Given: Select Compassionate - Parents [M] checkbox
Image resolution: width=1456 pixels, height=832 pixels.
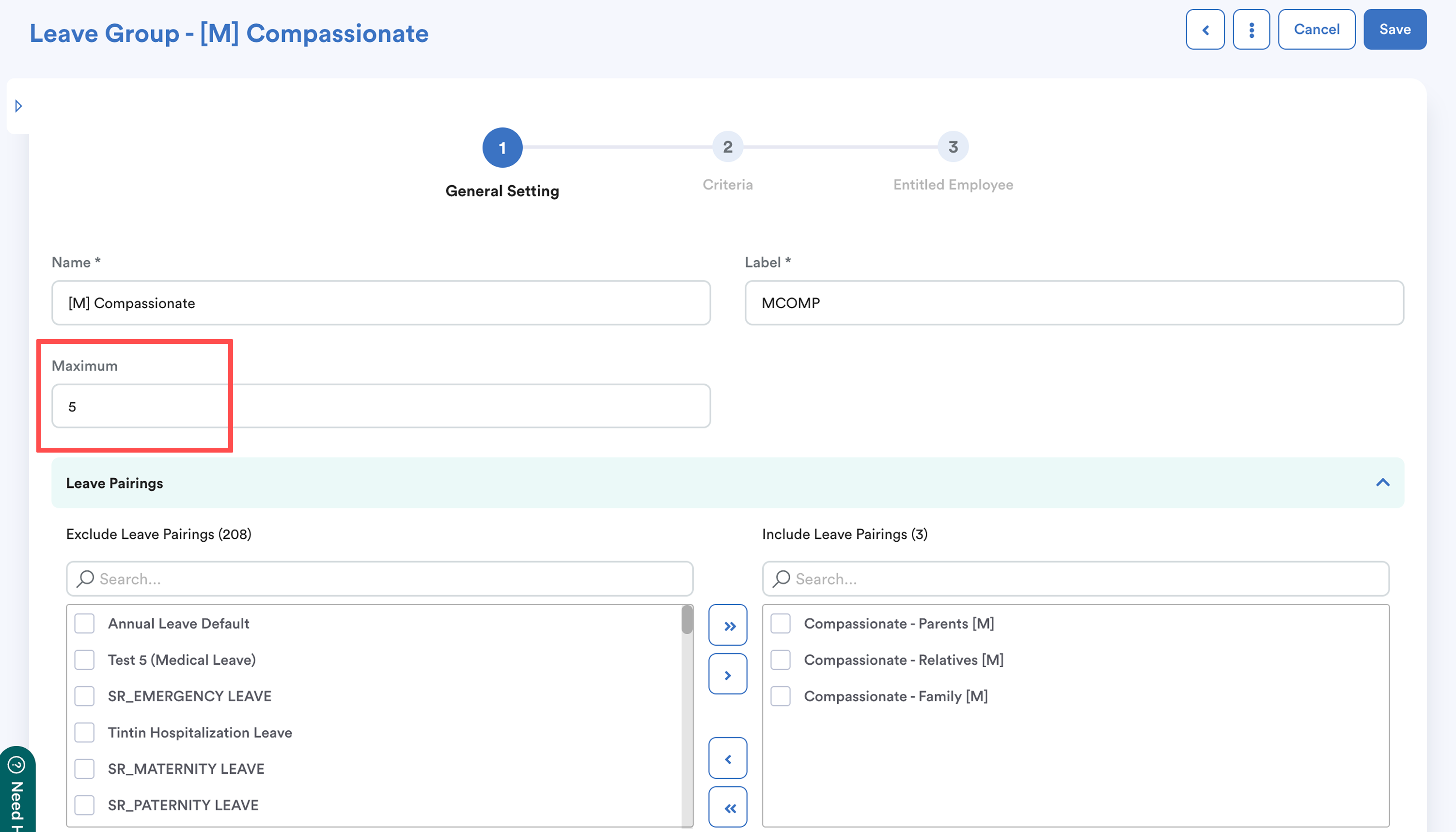Looking at the screenshot, I should tap(780, 624).
